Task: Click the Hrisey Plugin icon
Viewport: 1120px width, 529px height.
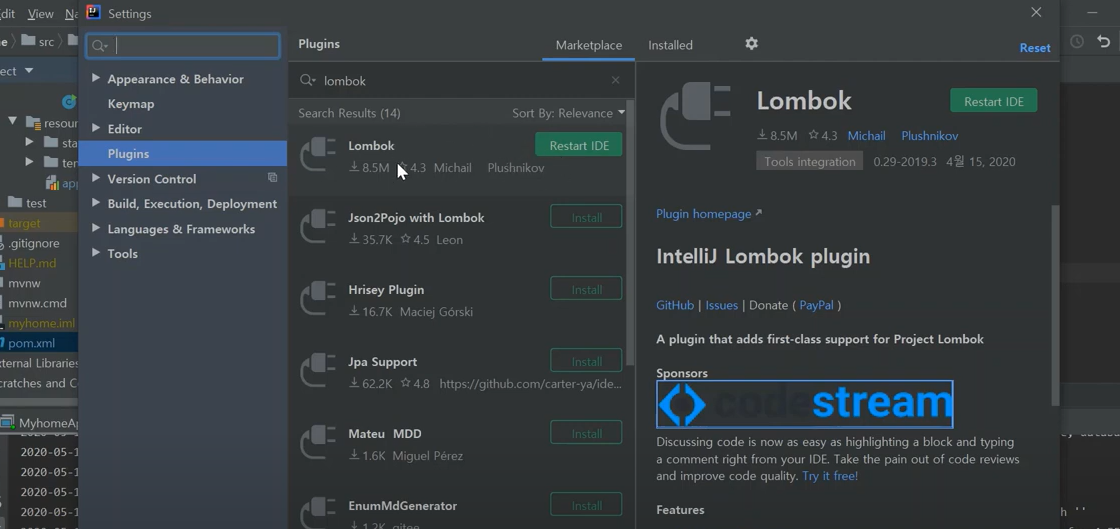Action: [x=318, y=299]
